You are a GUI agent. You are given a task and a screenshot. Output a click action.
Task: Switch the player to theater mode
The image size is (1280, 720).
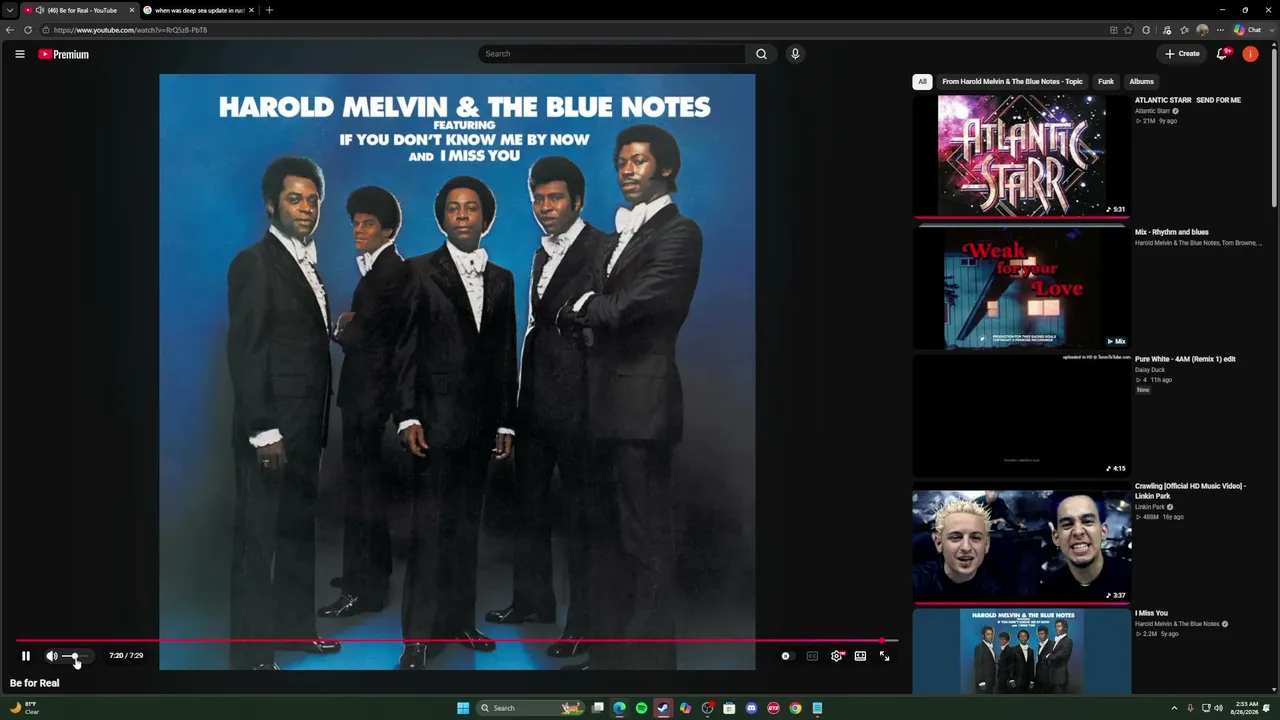click(x=860, y=656)
